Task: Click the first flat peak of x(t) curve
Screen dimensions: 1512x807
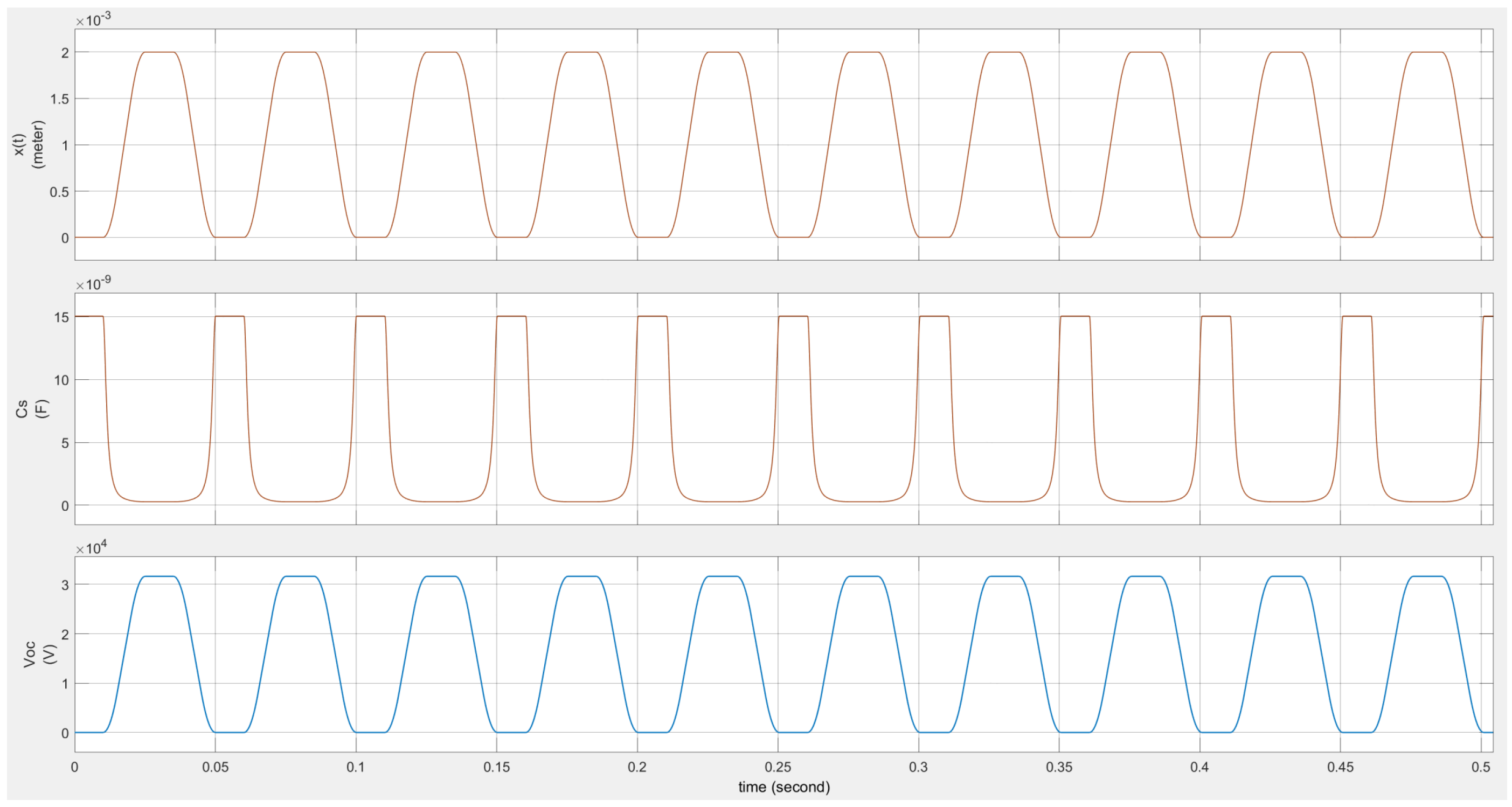Action: [159, 52]
